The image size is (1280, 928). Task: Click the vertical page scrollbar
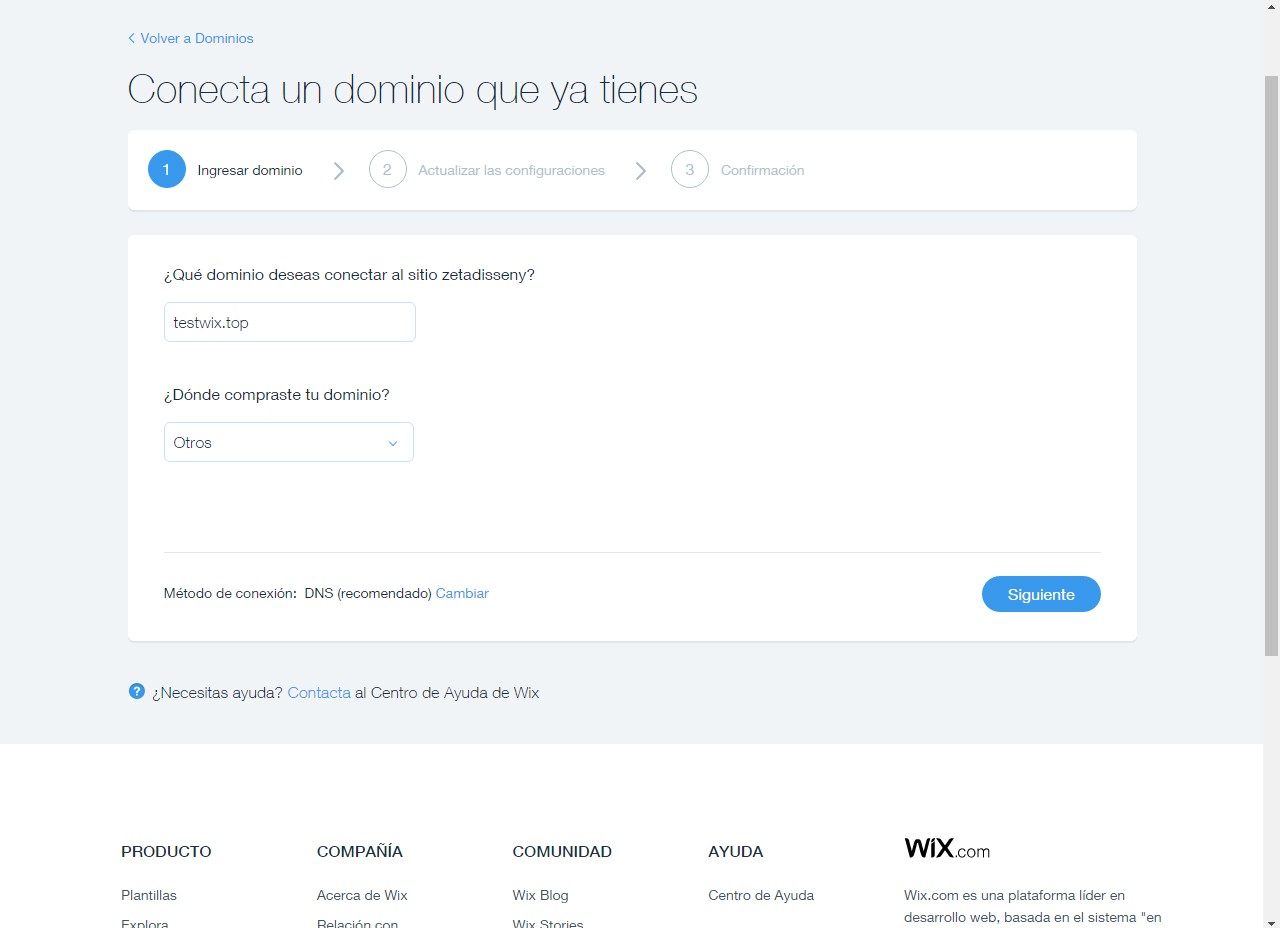pos(1271,365)
